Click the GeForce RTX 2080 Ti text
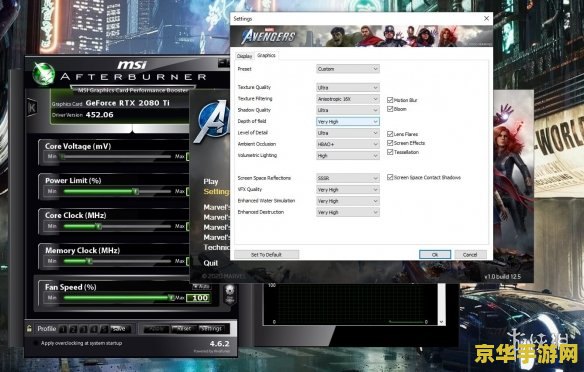Image resolution: width=584 pixels, height=372 pixels. click(127, 103)
